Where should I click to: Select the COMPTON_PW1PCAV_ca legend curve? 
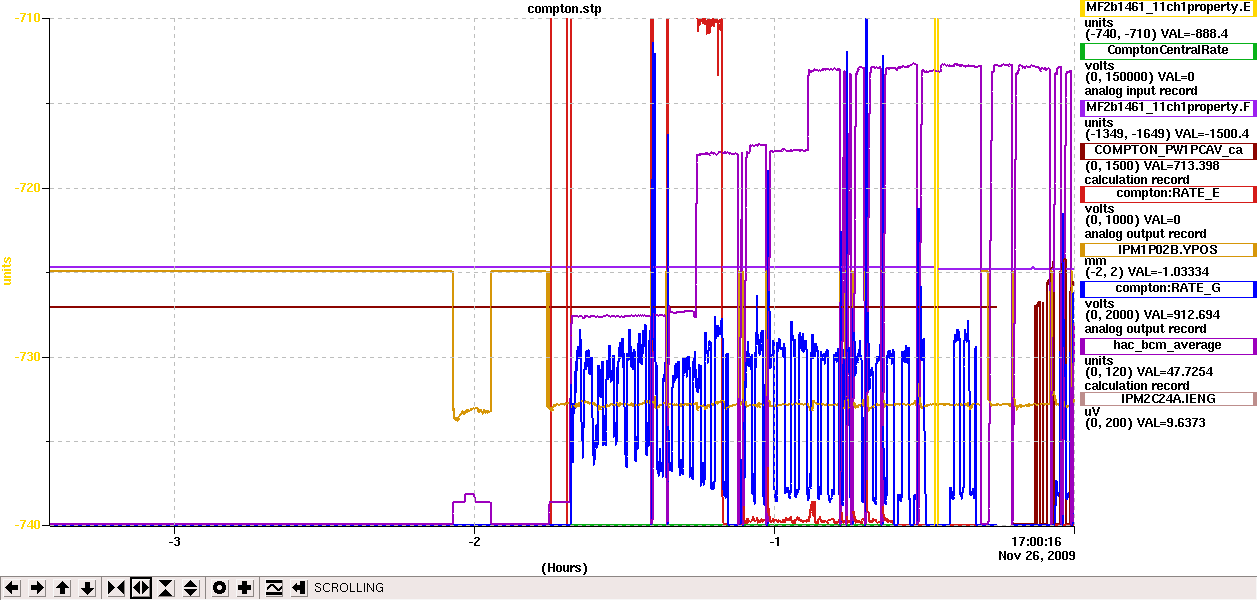coord(1168,150)
